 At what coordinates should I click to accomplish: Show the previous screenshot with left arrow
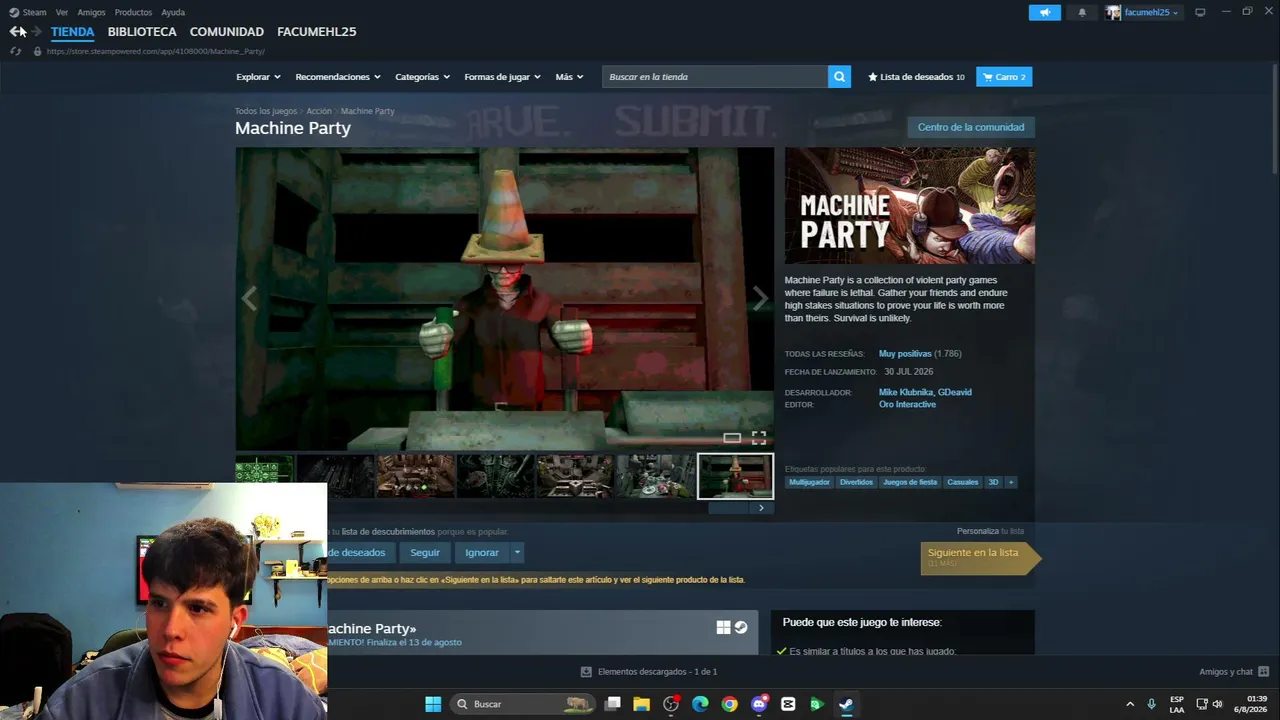pos(249,298)
